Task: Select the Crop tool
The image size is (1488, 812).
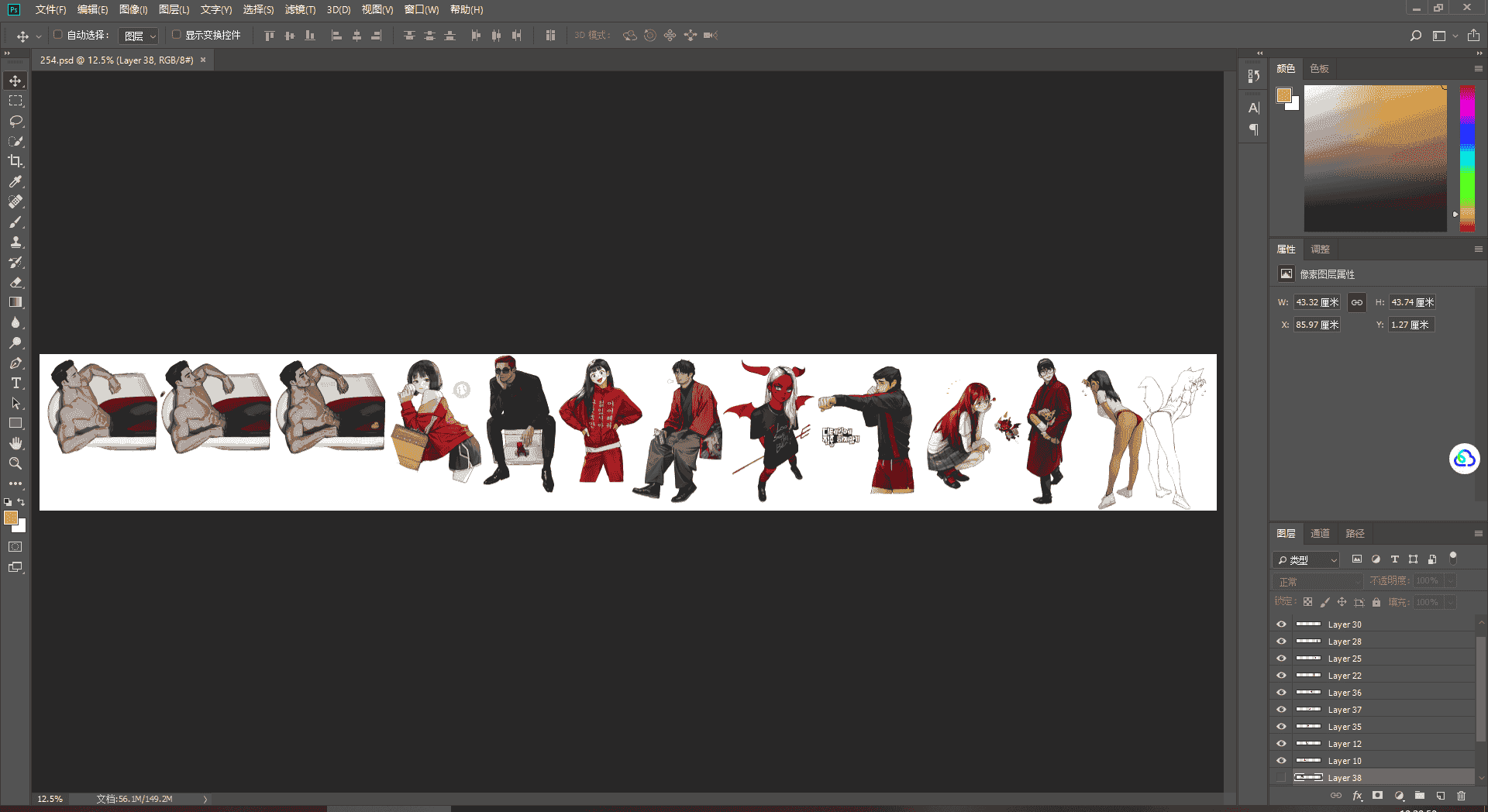Action: pyautogui.click(x=15, y=161)
